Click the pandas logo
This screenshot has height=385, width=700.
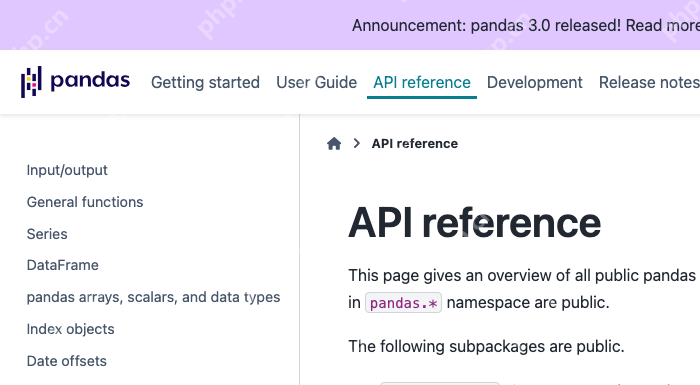point(75,82)
